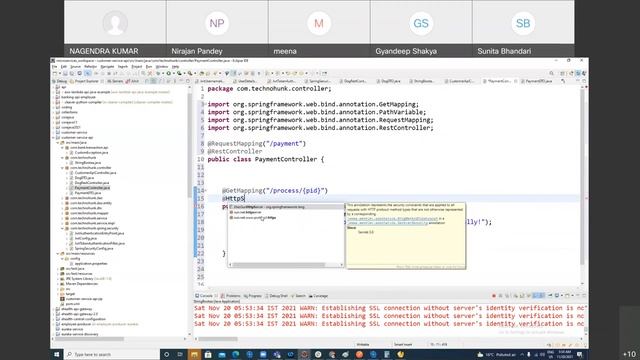Open the Refactor menu

(90, 67)
